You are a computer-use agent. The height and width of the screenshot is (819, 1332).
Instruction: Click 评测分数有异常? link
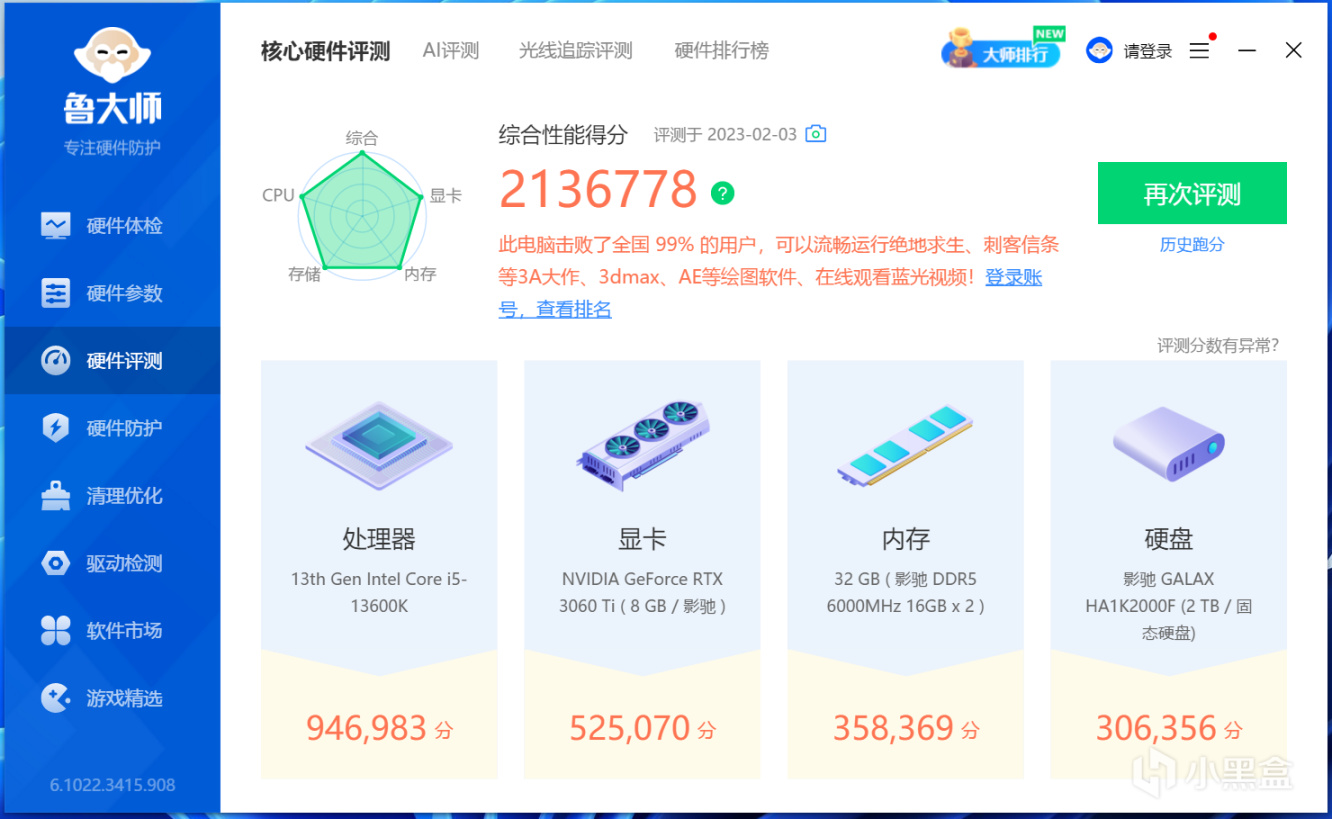(1218, 346)
